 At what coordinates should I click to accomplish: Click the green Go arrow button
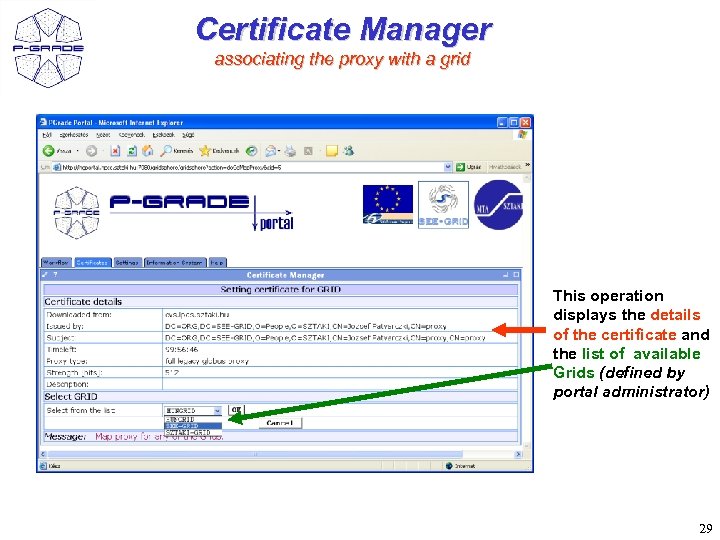point(460,167)
